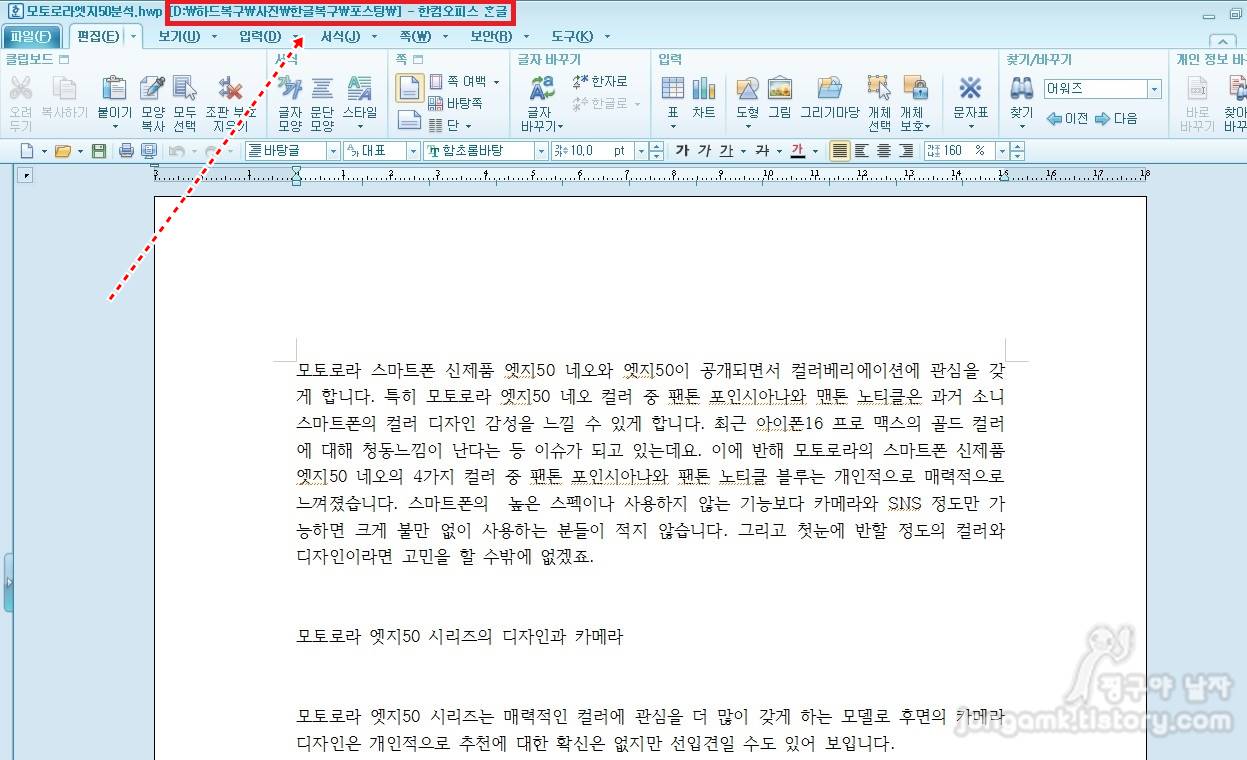Click 조판 부호 지우기 button

click(230, 102)
